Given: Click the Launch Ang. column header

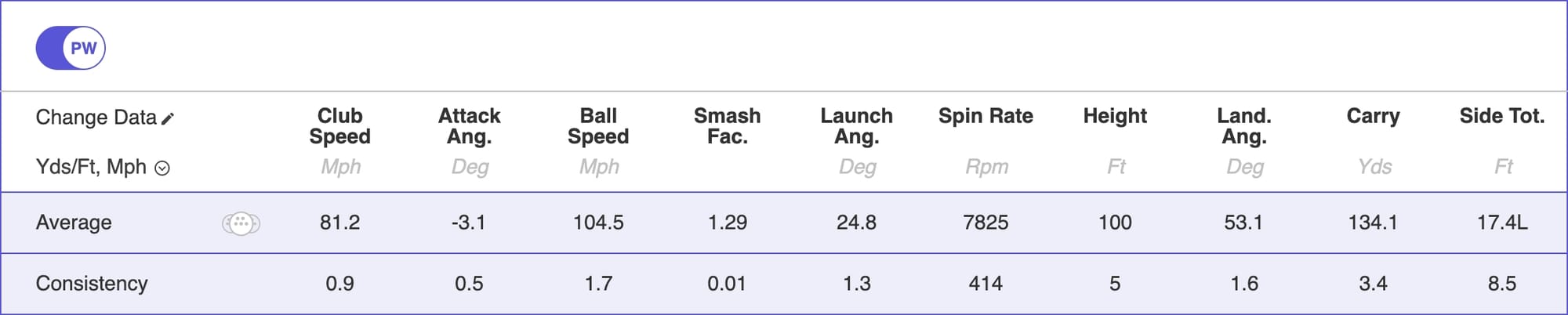Looking at the screenshot, I should (856, 126).
